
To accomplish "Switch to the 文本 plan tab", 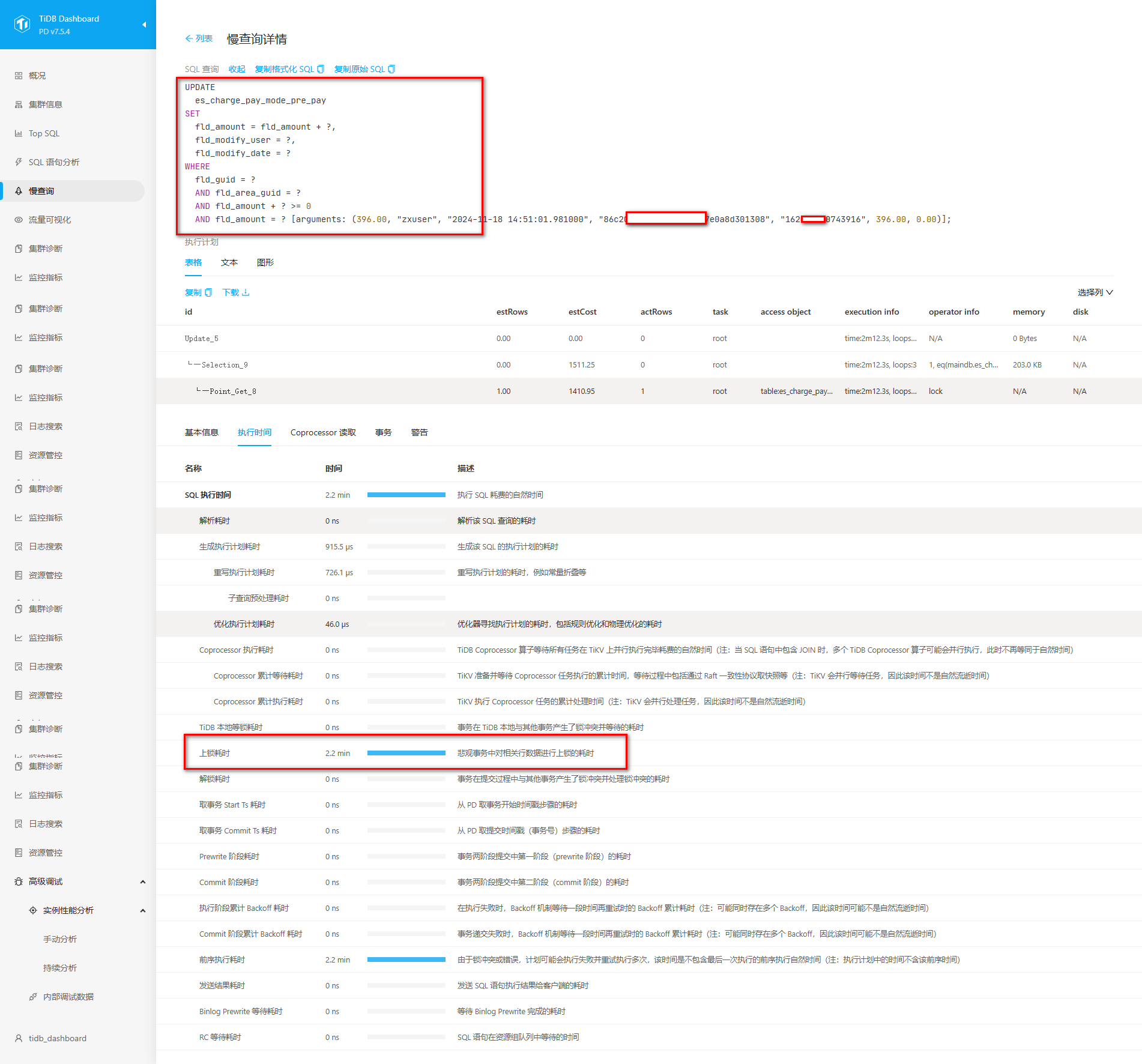I will pyautogui.click(x=229, y=262).
